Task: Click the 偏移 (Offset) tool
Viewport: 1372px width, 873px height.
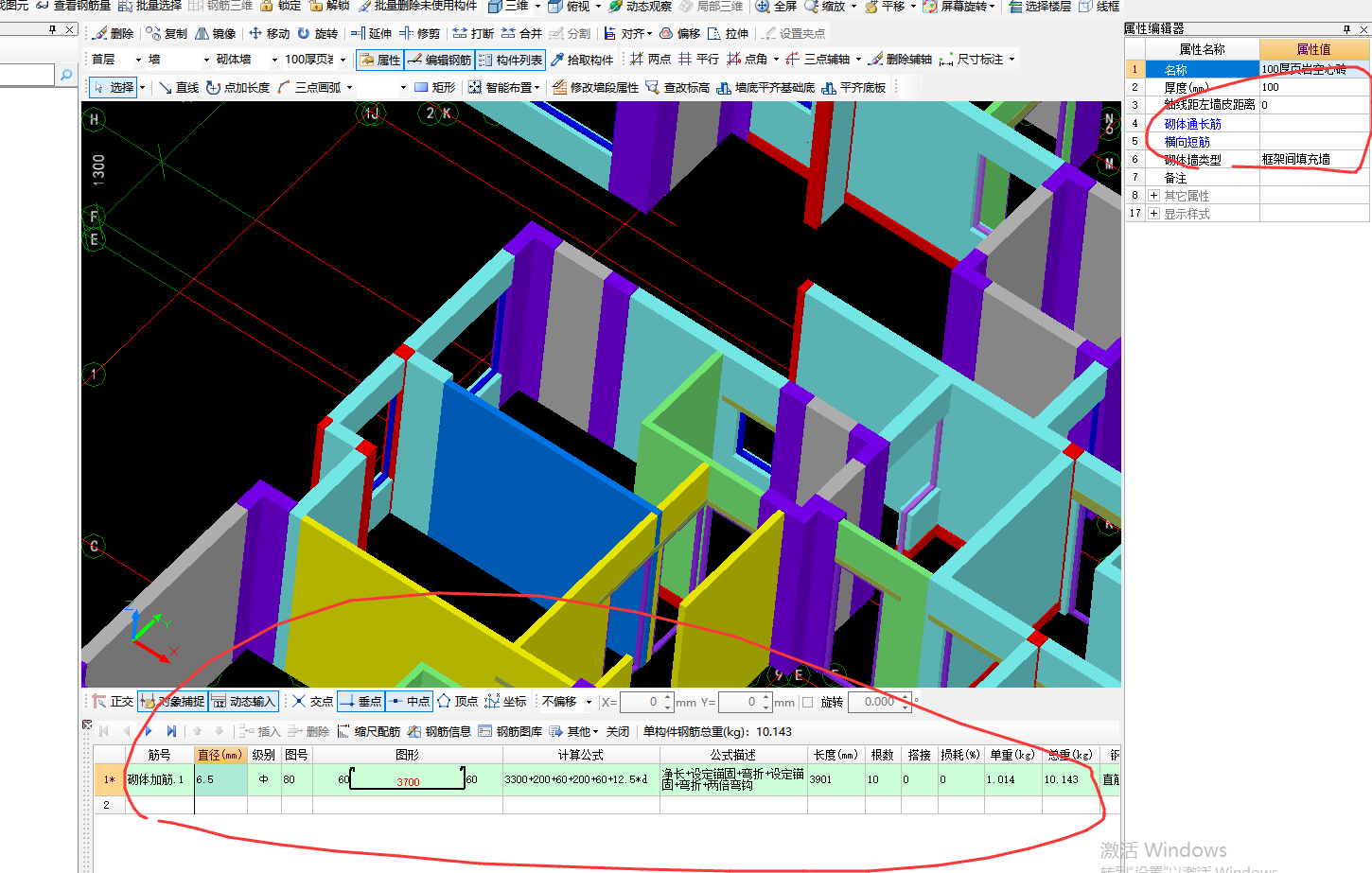Action: (679, 33)
